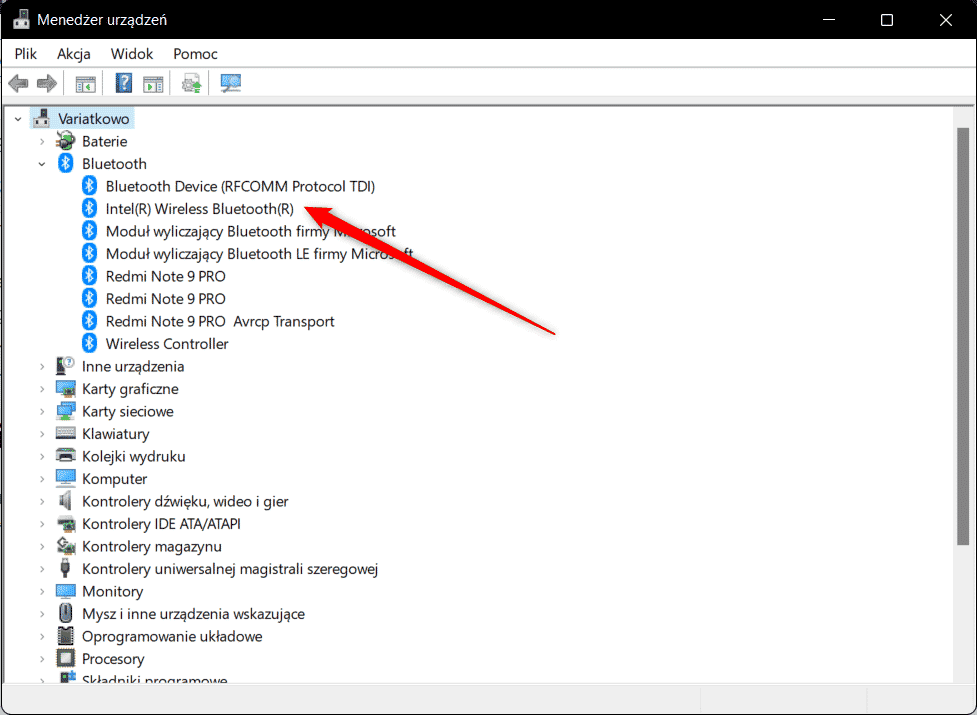Select the Komputer label
This screenshot has width=977, height=715.
pos(115,479)
